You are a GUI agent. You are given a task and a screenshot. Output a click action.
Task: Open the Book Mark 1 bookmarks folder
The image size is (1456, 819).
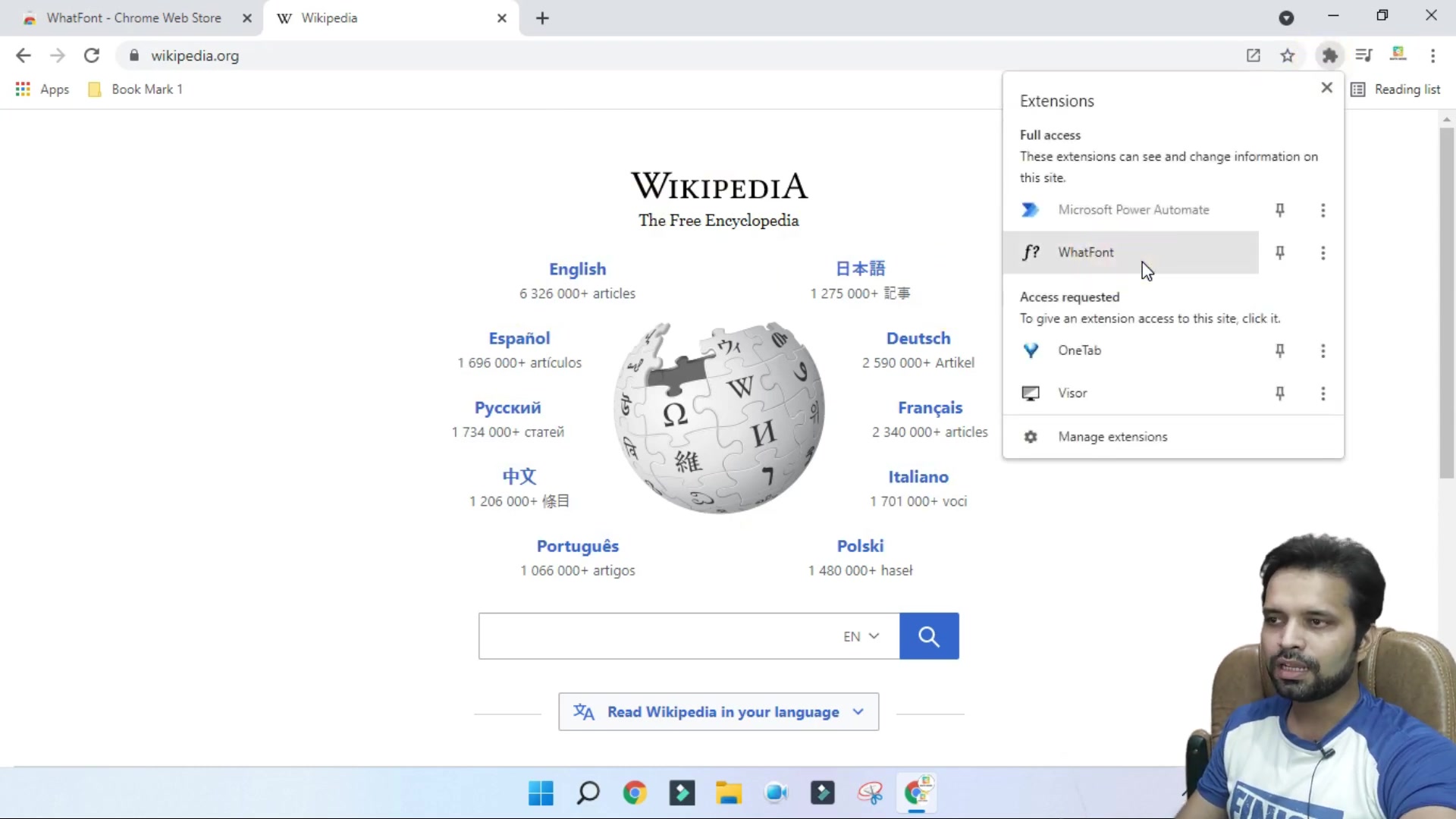(136, 89)
